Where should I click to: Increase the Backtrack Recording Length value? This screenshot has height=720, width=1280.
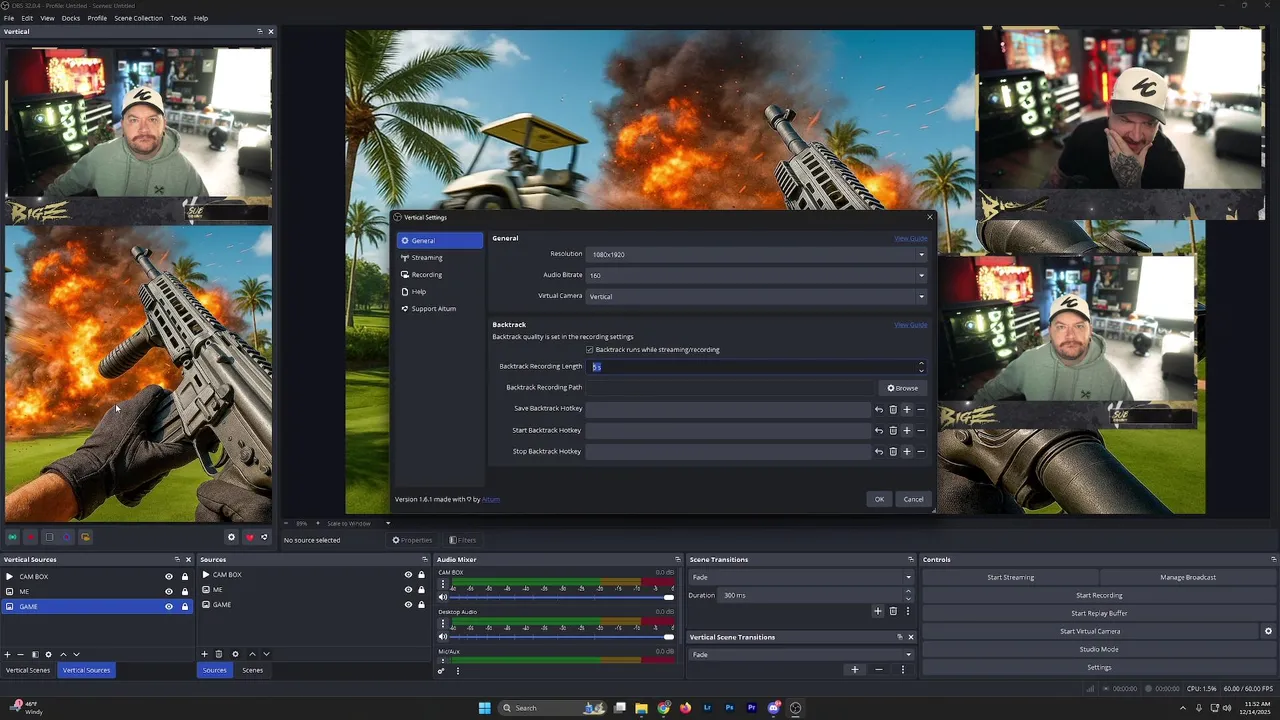coord(921,363)
